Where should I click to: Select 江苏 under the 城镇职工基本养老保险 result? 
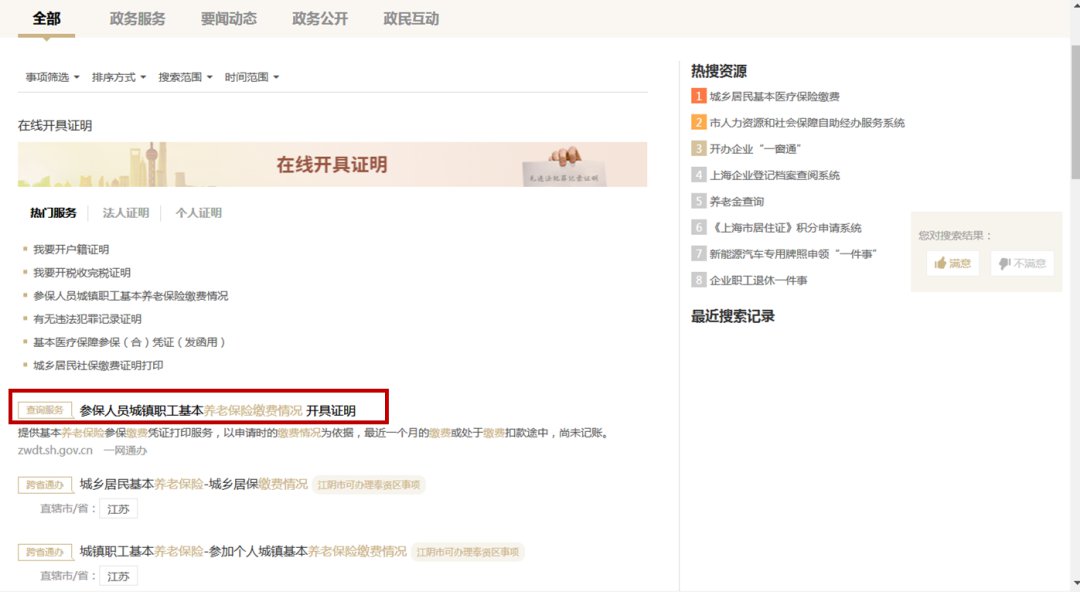(x=118, y=576)
